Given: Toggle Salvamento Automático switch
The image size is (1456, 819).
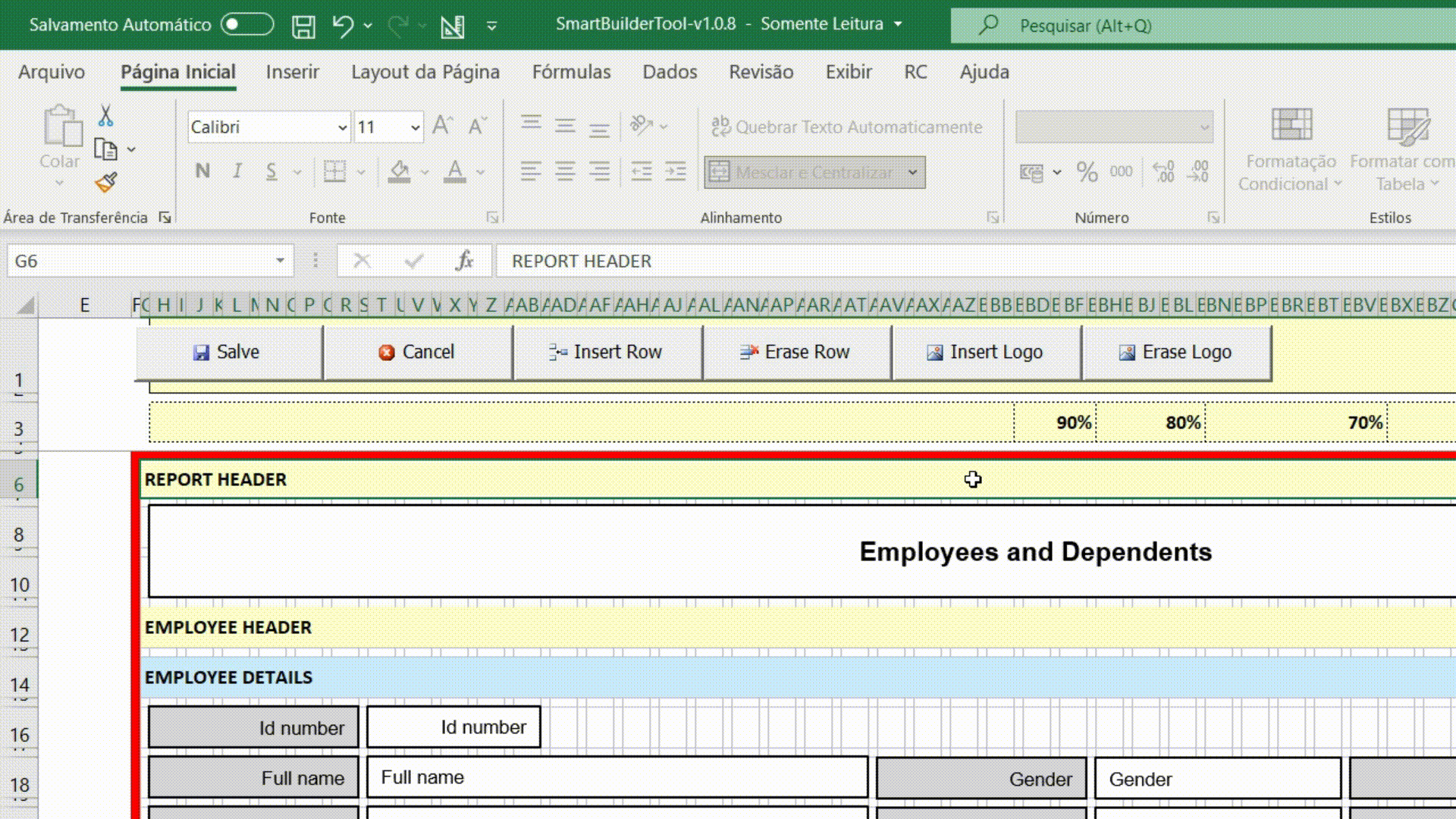Looking at the screenshot, I should click(247, 24).
